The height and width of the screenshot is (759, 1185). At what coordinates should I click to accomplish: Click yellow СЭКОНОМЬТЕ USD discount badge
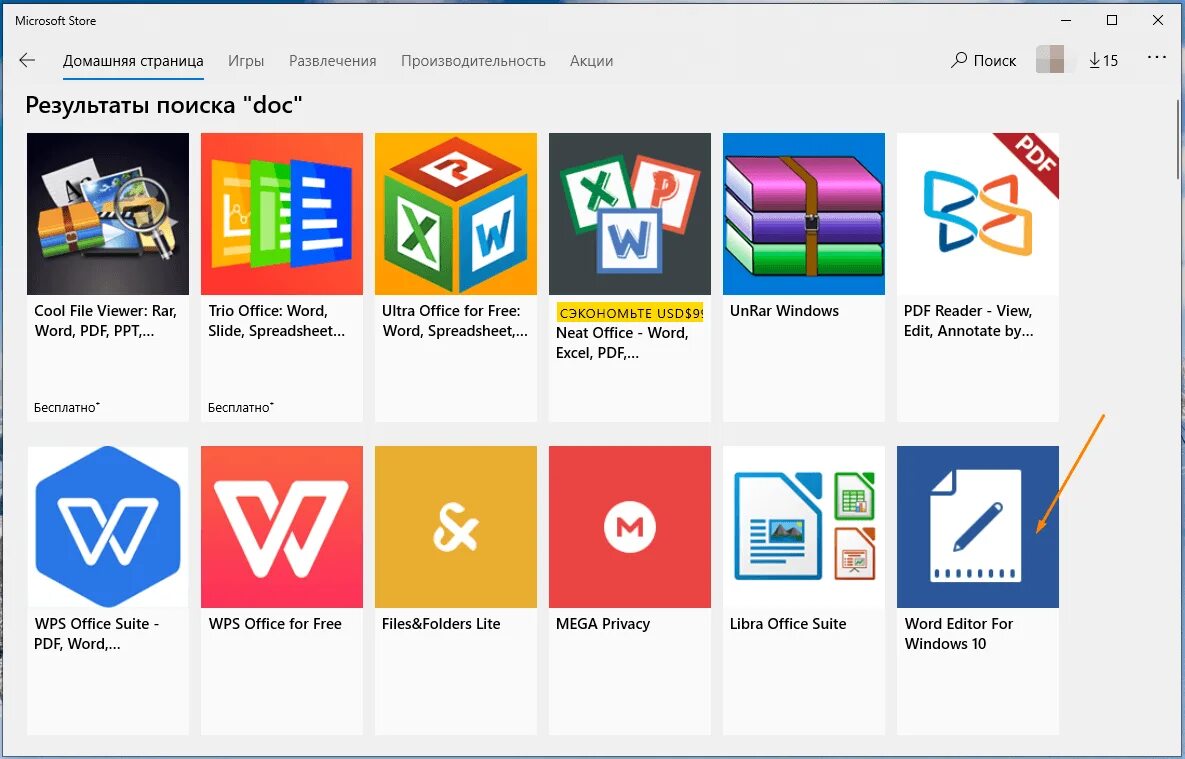[630, 312]
